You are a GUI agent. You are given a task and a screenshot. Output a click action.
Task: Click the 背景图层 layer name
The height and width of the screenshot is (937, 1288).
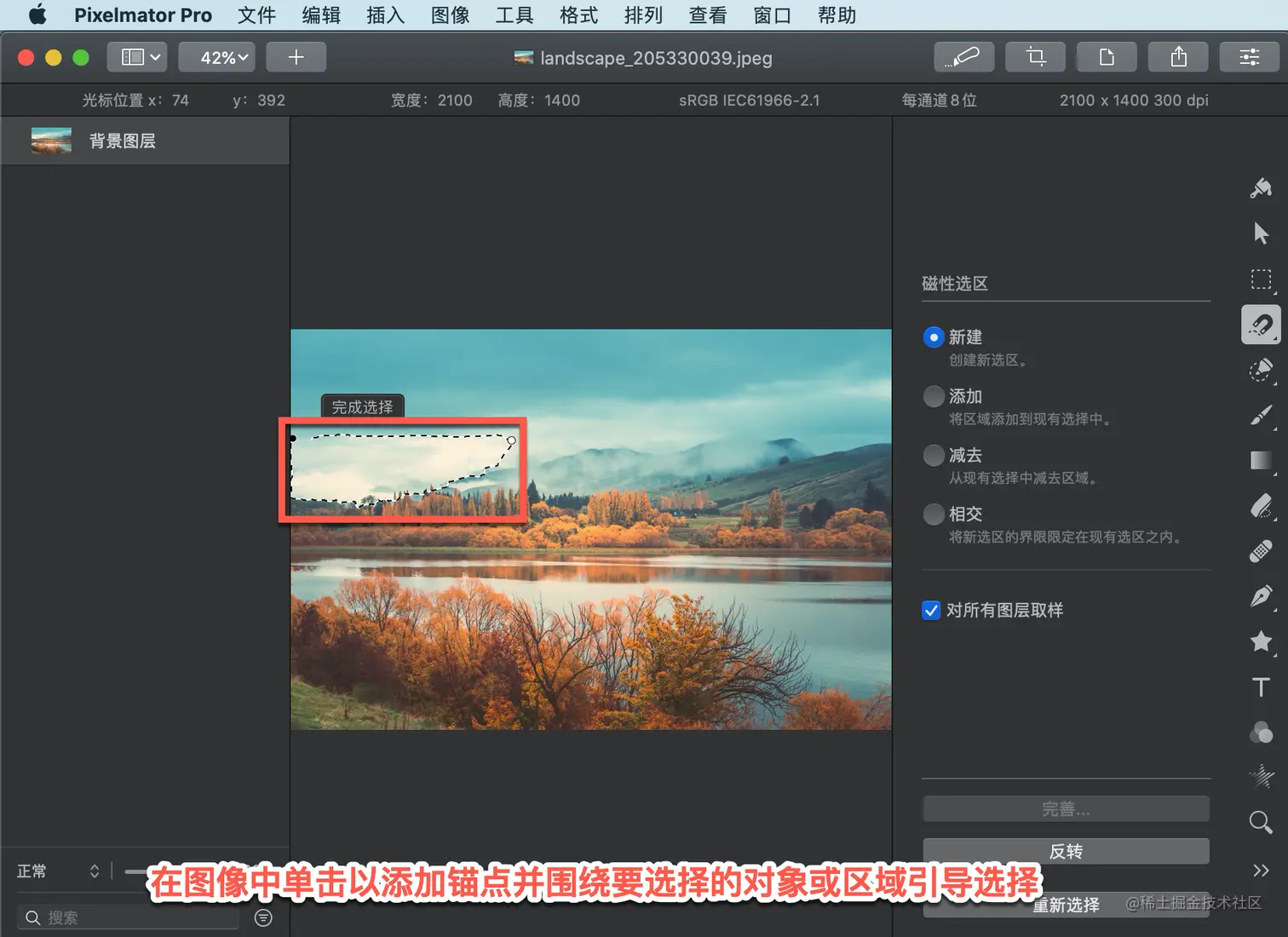point(123,141)
